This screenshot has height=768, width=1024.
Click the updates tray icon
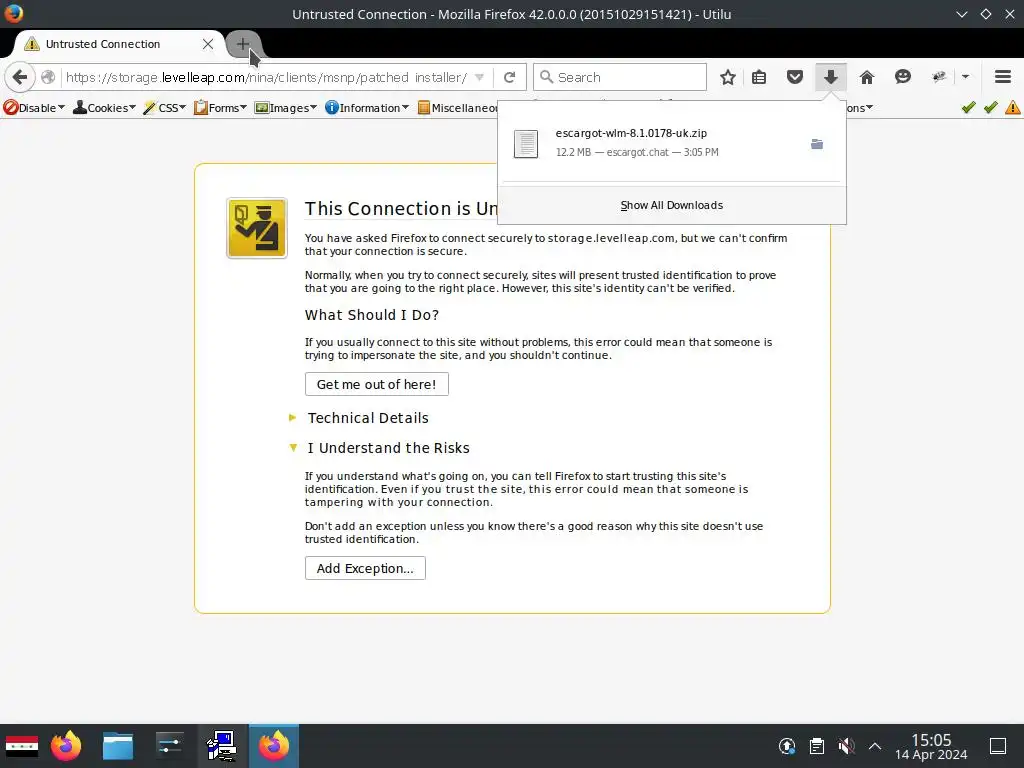pyautogui.click(x=787, y=746)
